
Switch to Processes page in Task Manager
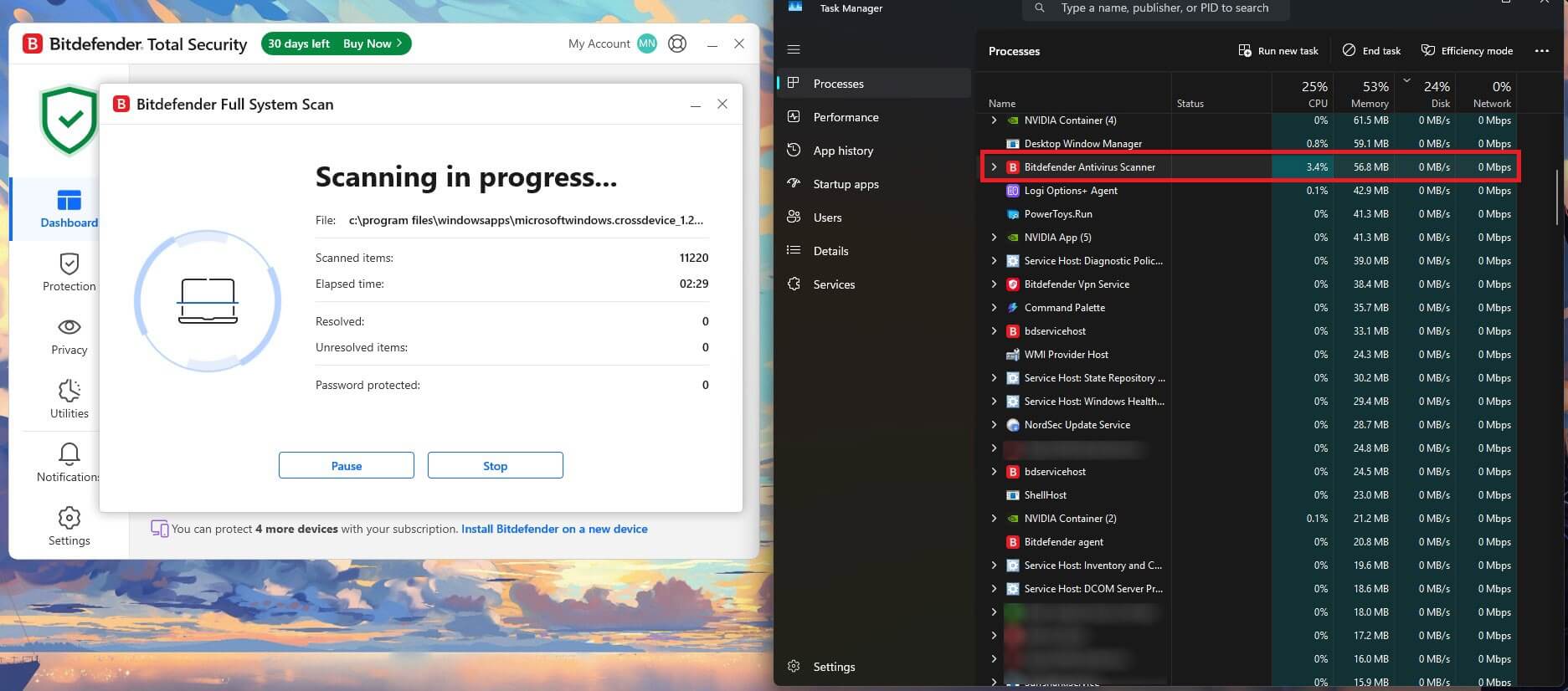874,84
